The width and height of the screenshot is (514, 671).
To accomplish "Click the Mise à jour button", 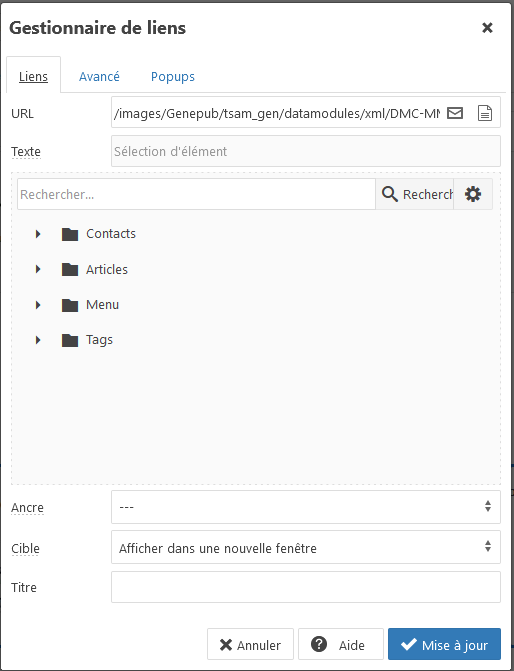I will coord(444,644).
